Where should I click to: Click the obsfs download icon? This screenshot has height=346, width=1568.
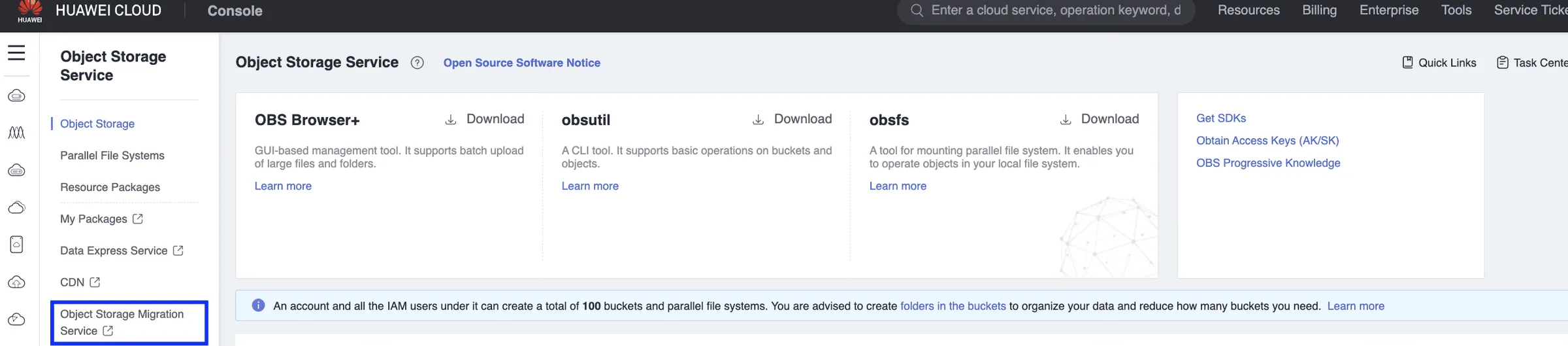tap(1066, 120)
